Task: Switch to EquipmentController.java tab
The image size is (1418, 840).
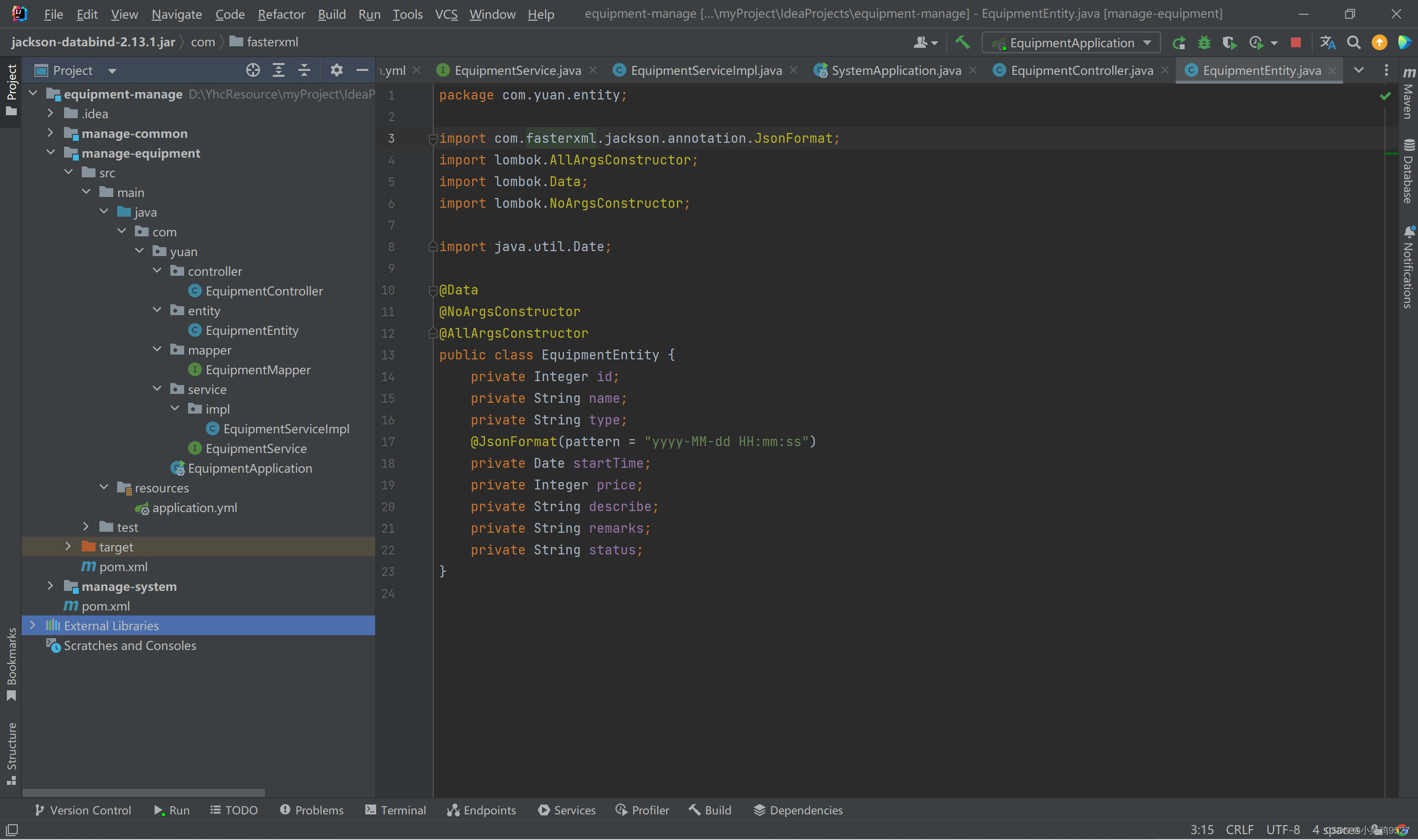Action: click(1081, 70)
